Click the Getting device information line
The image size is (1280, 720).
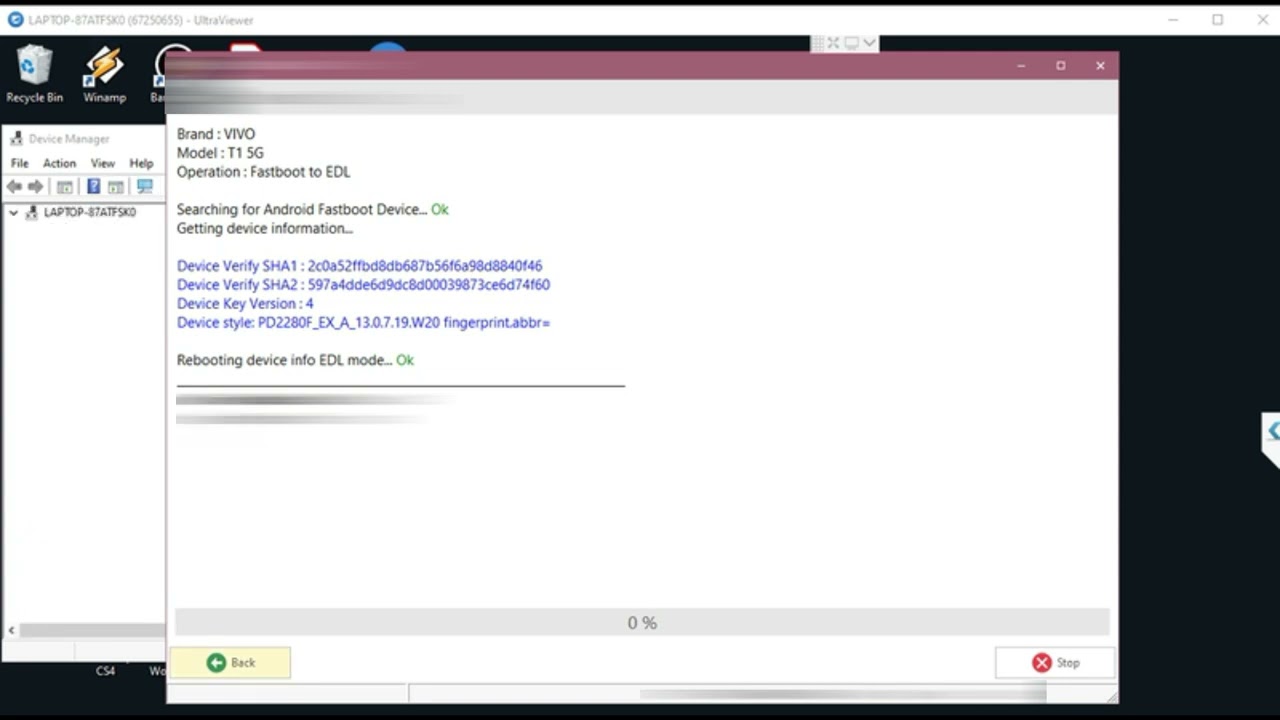click(264, 229)
